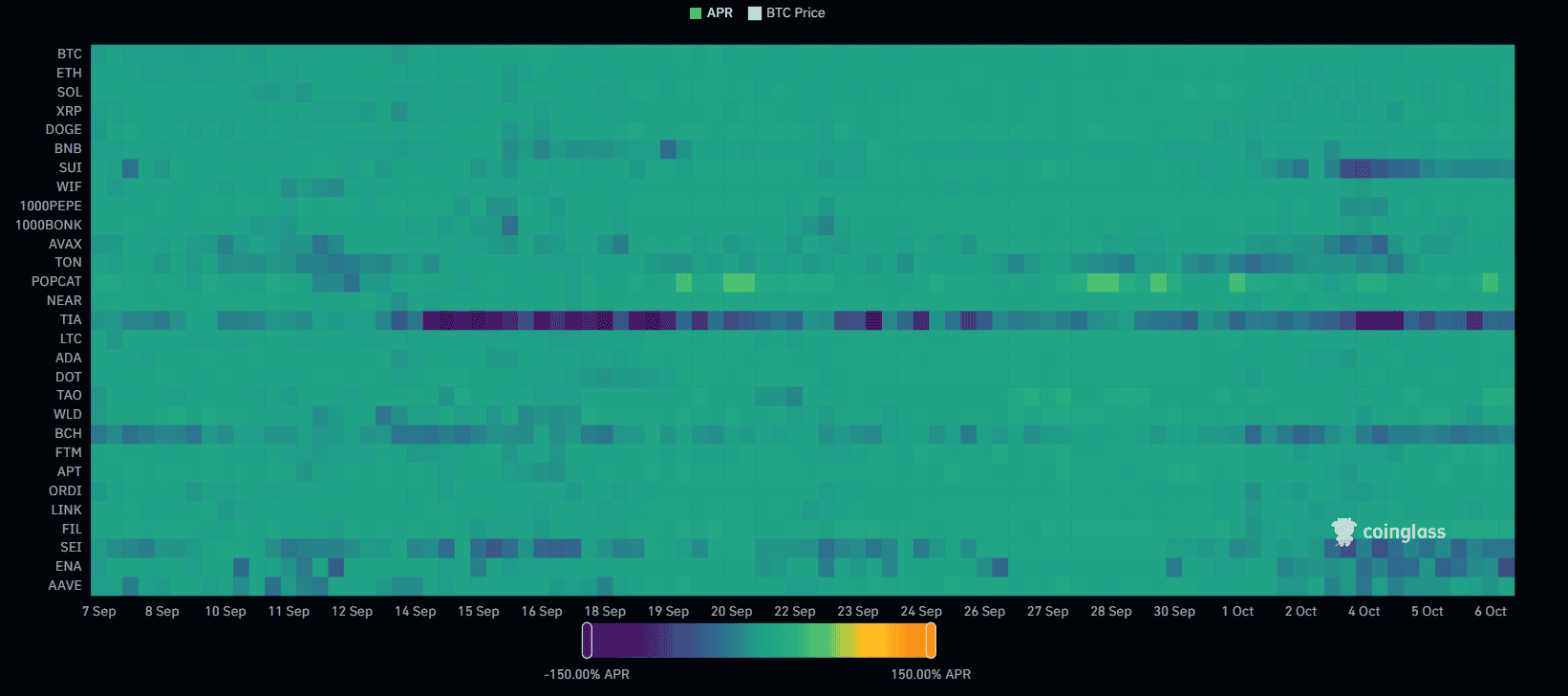Click the 22 Sep date axis label
Screen dimensions: 1568x696
(795, 611)
